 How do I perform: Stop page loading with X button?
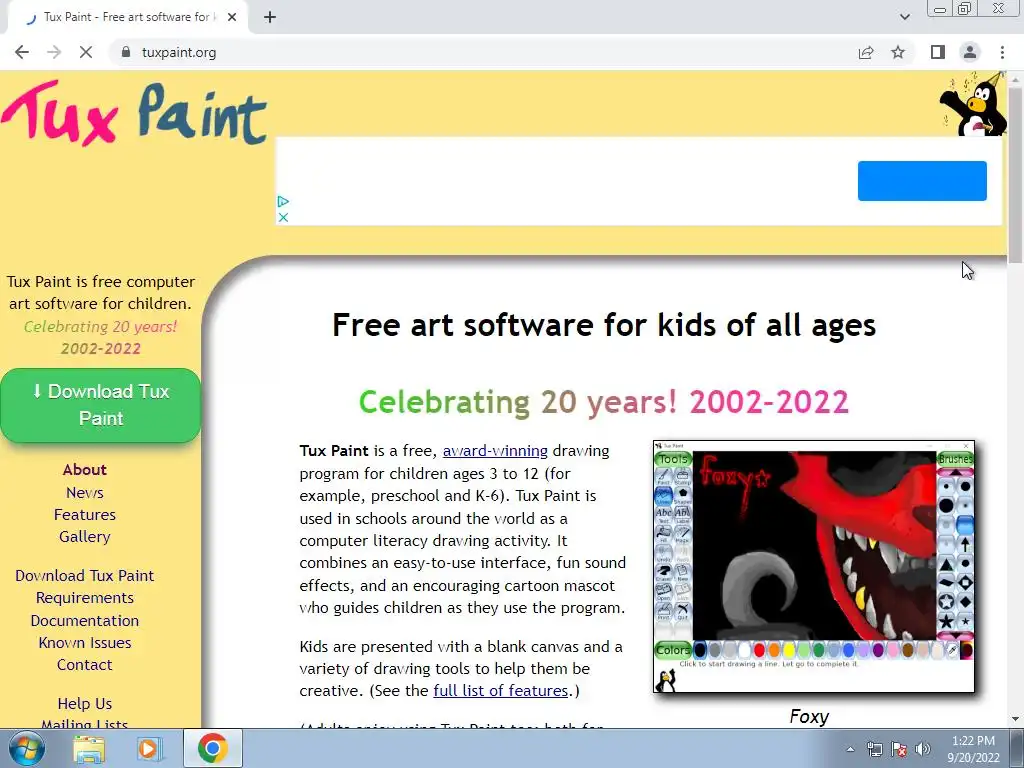[86, 52]
